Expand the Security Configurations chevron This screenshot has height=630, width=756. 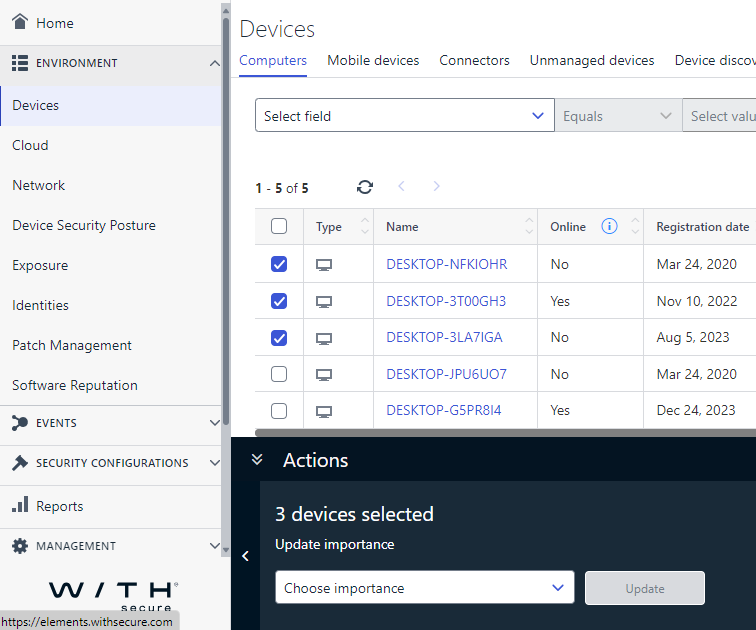click(215, 463)
